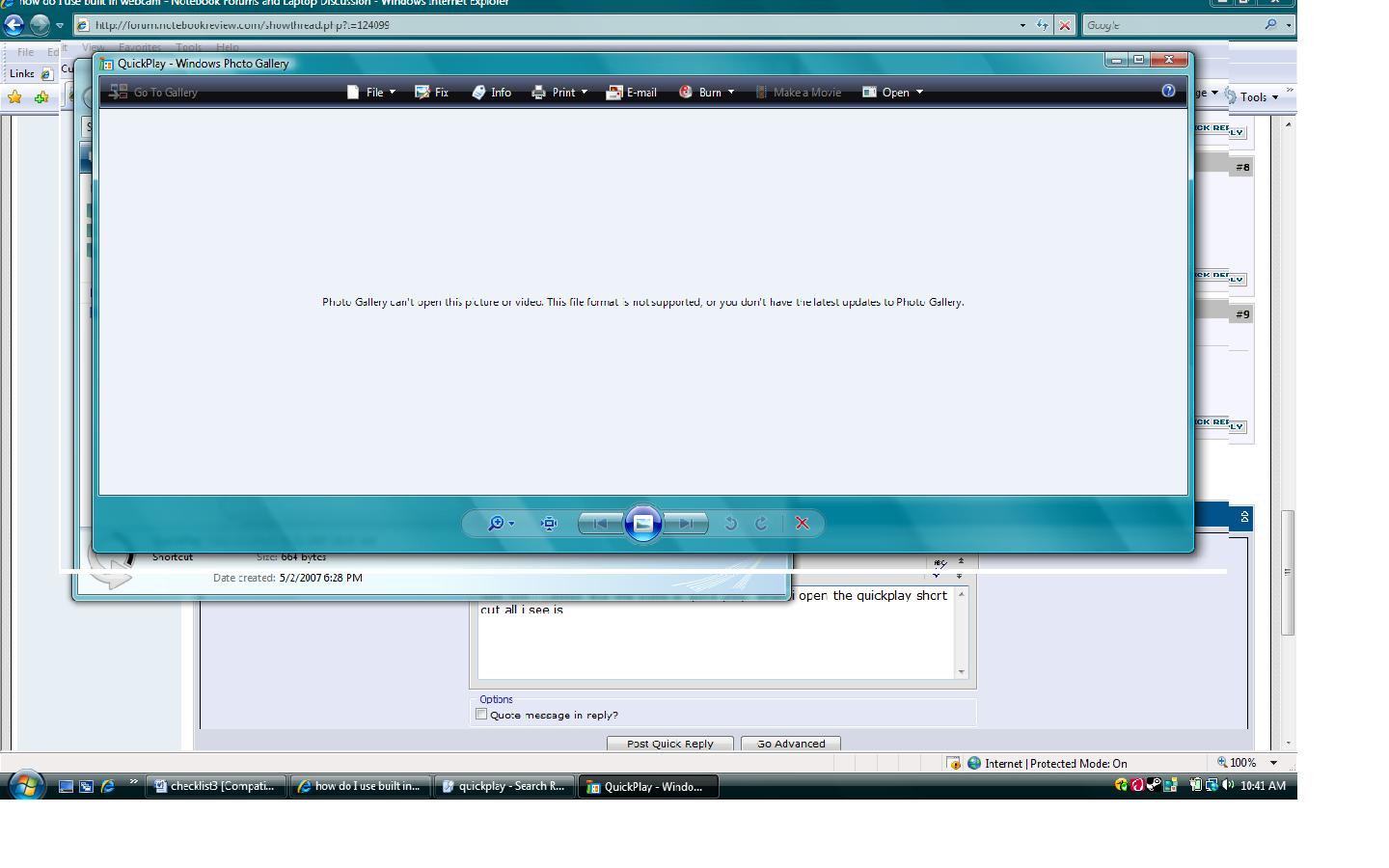Rotate the picture clockwise
This screenshot has width=1389, height=868.
pos(761,523)
